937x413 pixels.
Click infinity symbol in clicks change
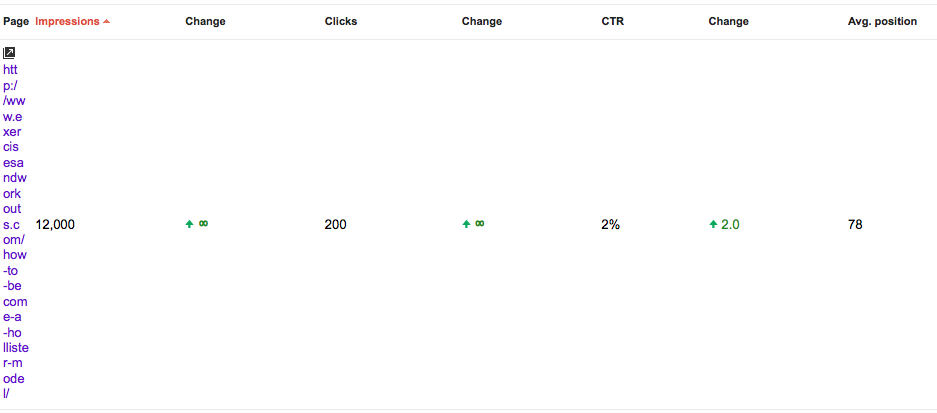tap(480, 224)
